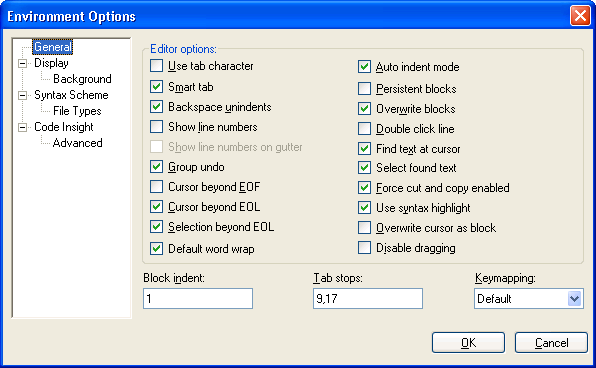
Task: Toggle Group undo checkbox
Action: pyautogui.click(x=156, y=167)
